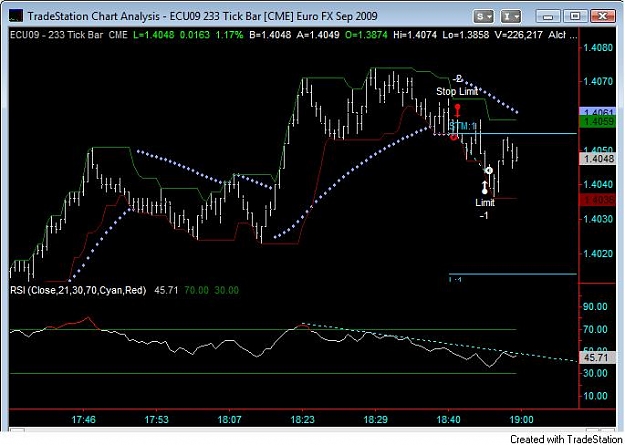Click the 1.4080 price axis label

pyautogui.click(x=598, y=48)
